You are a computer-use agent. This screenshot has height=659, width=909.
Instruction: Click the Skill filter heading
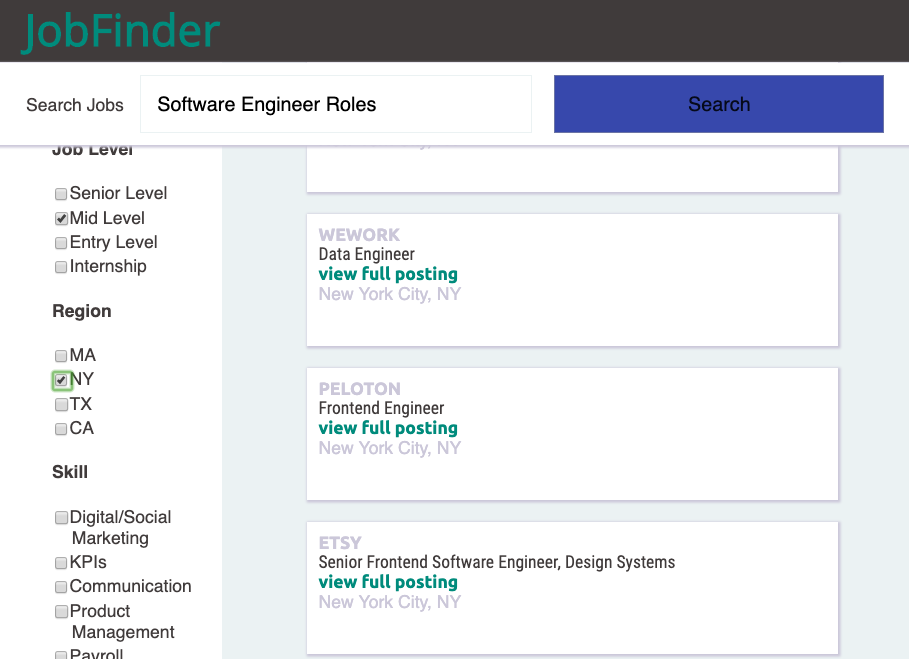click(x=70, y=472)
